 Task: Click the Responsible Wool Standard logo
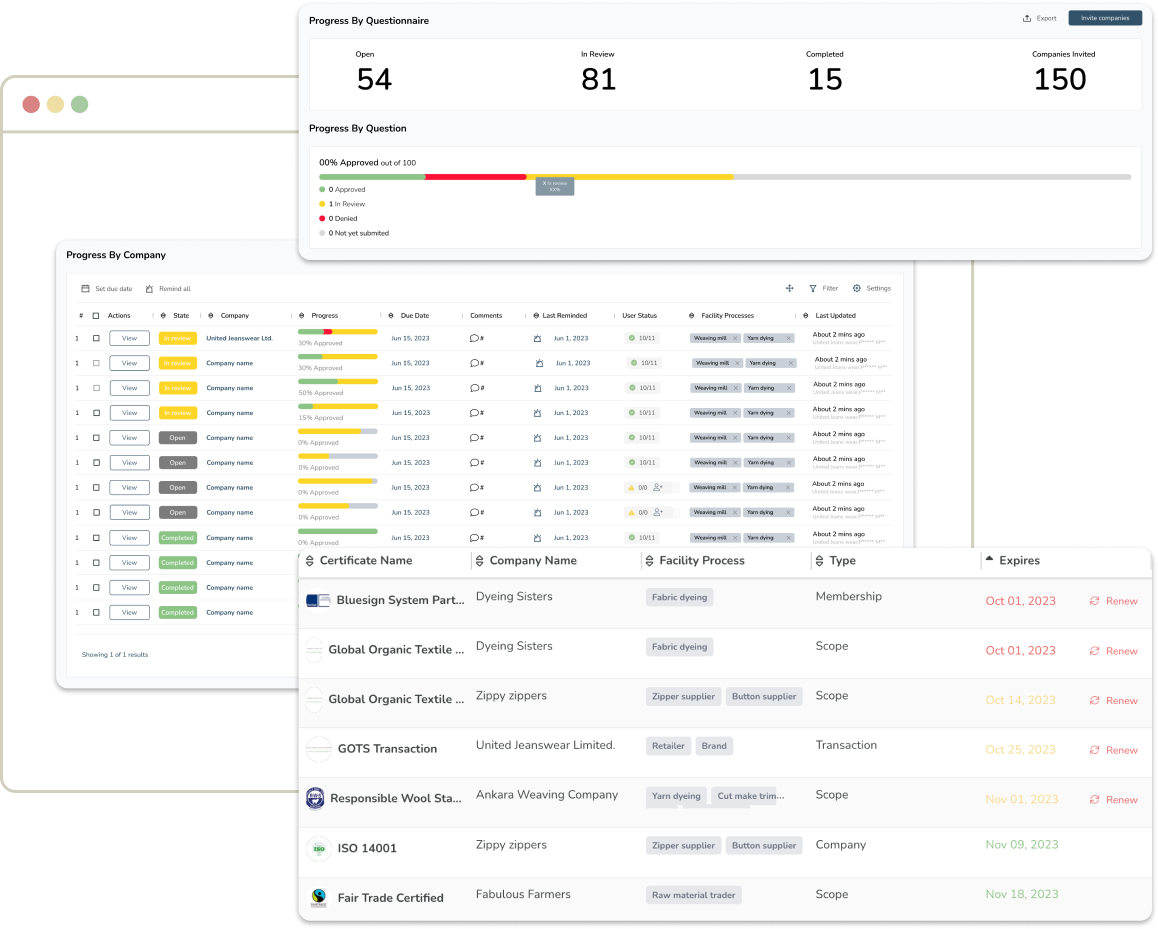[x=315, y=798]
